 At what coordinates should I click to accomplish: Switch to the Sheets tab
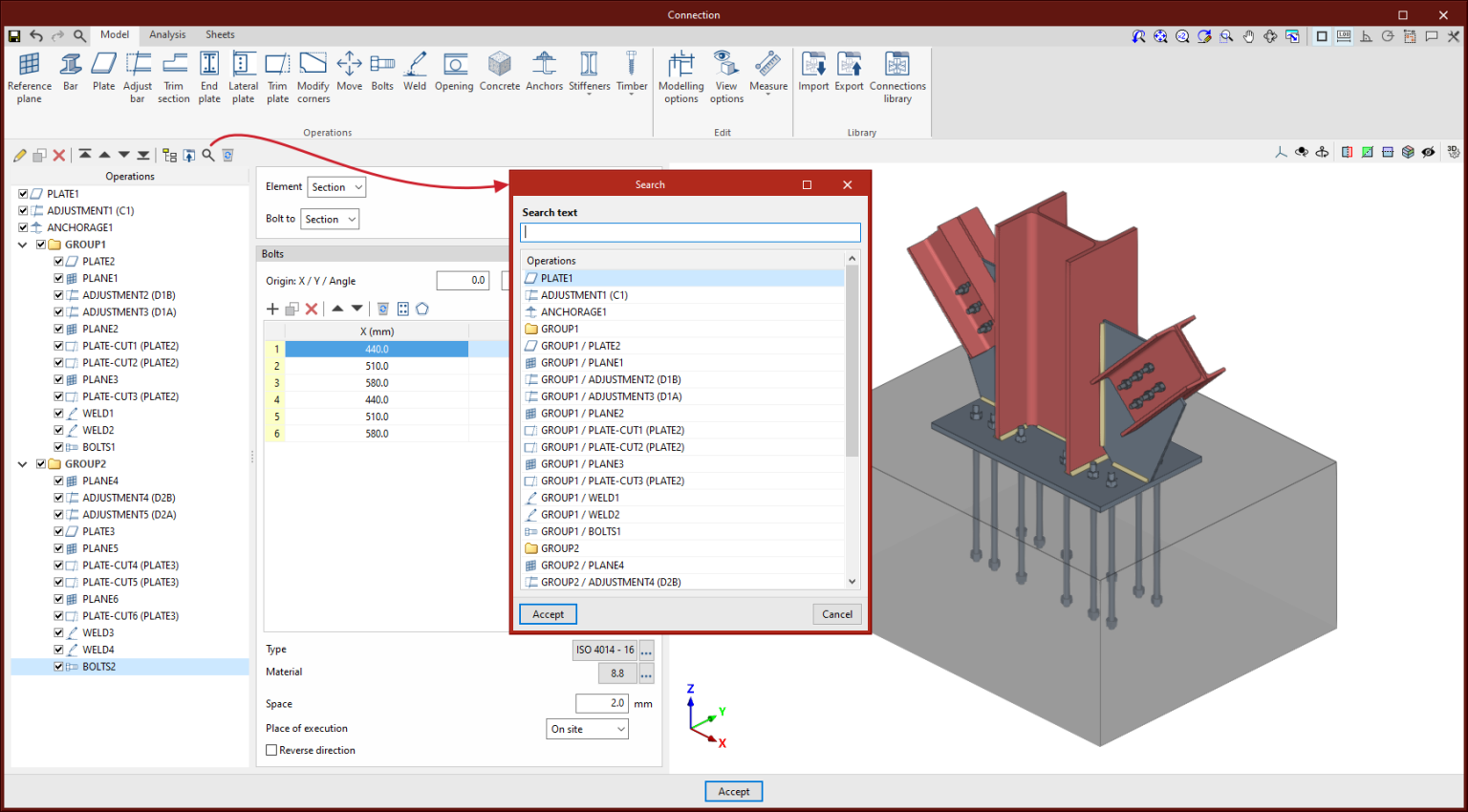point(220,34)
